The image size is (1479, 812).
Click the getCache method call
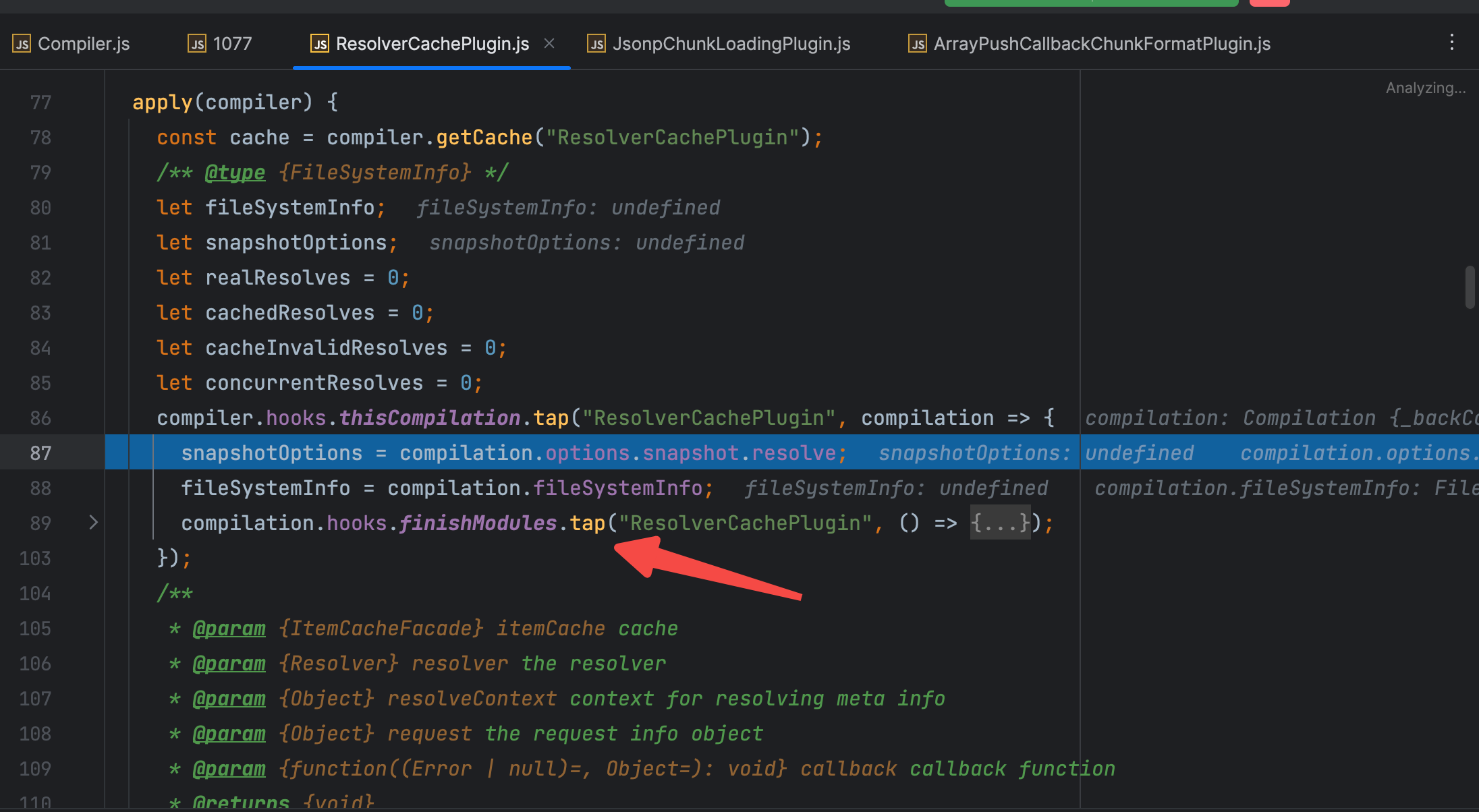484,138
